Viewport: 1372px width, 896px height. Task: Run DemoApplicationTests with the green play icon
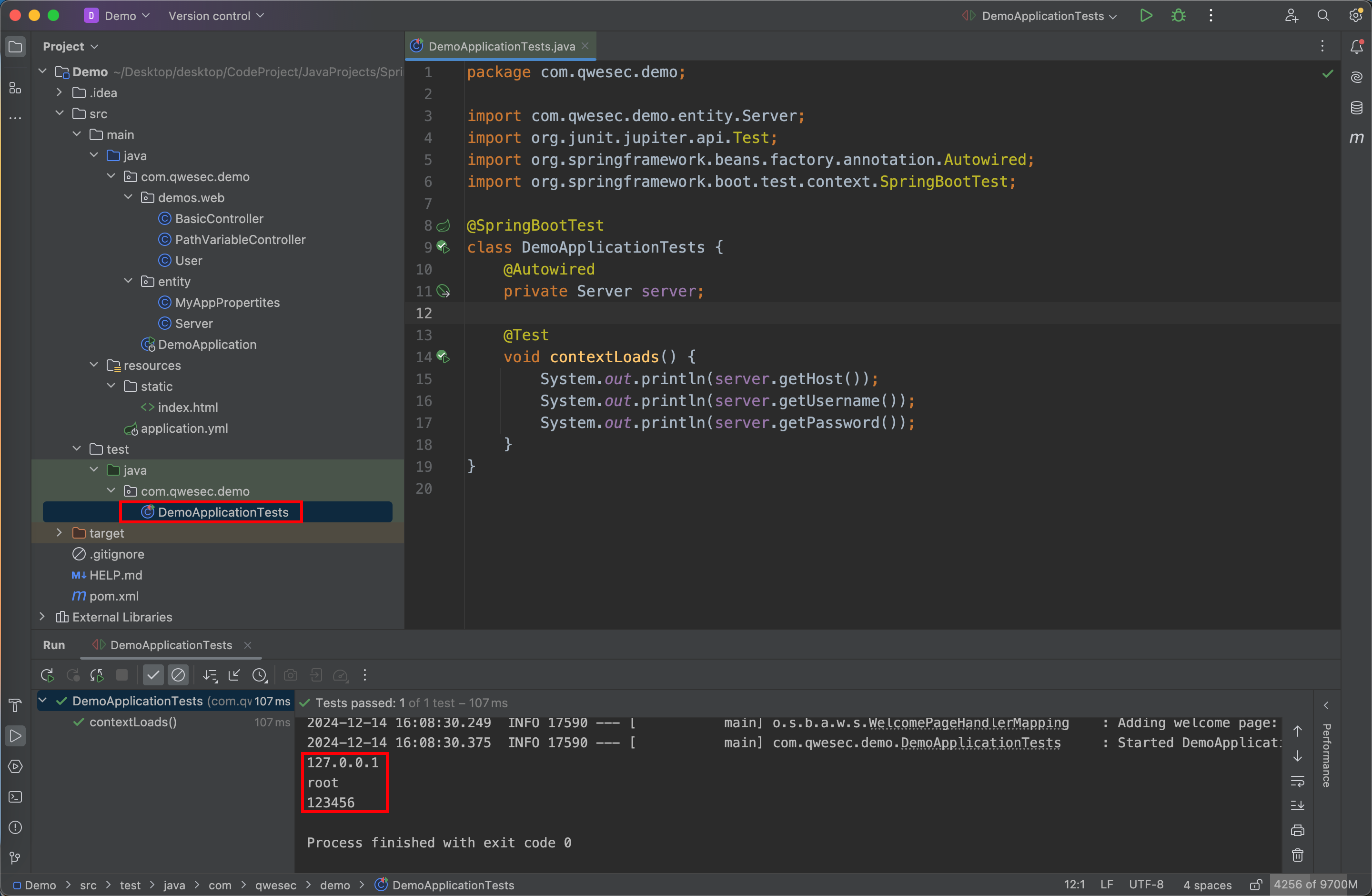click(1146, 16)
